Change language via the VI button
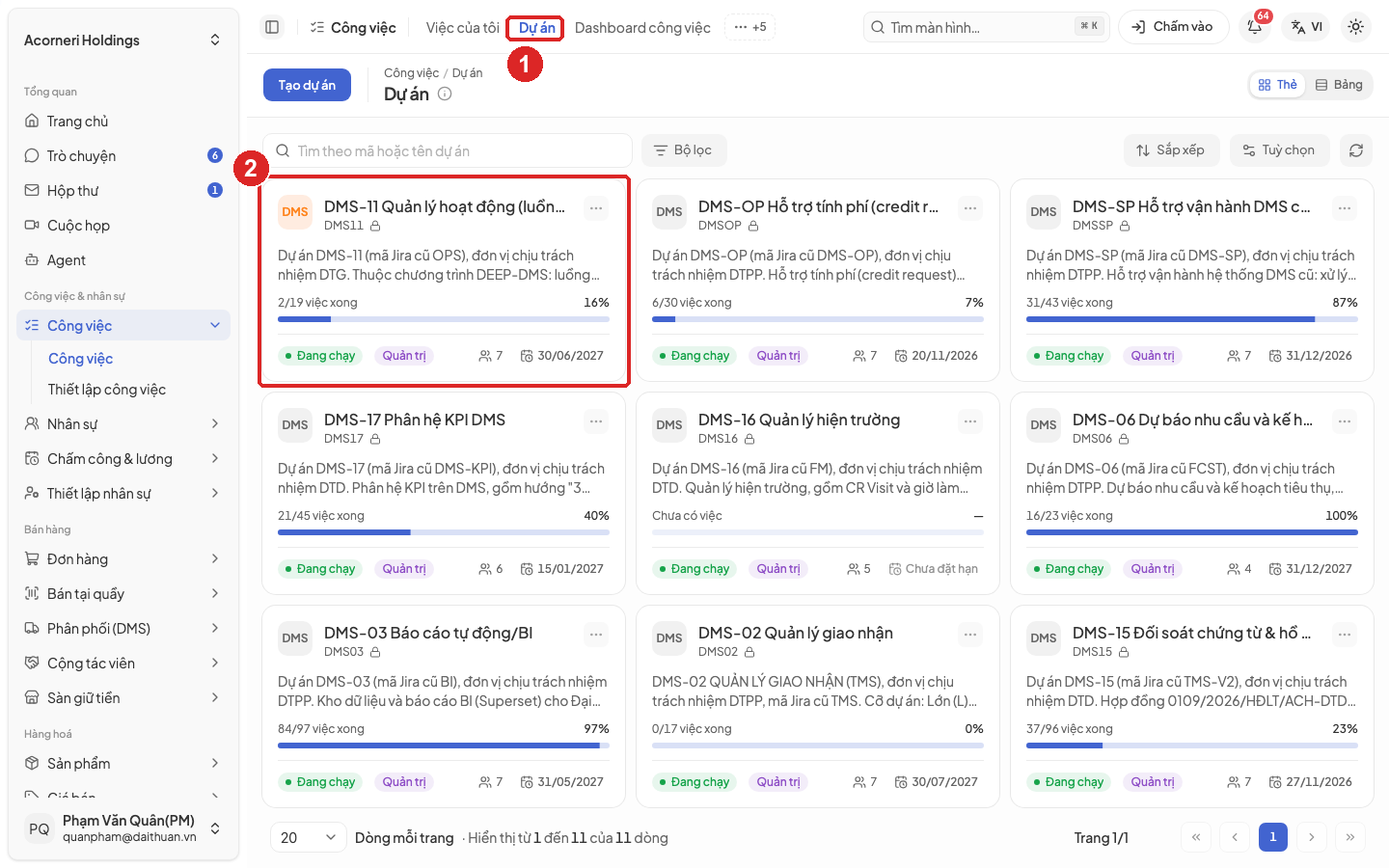The width and height of the screenshot is (1389, 868). coord(1307,27)
